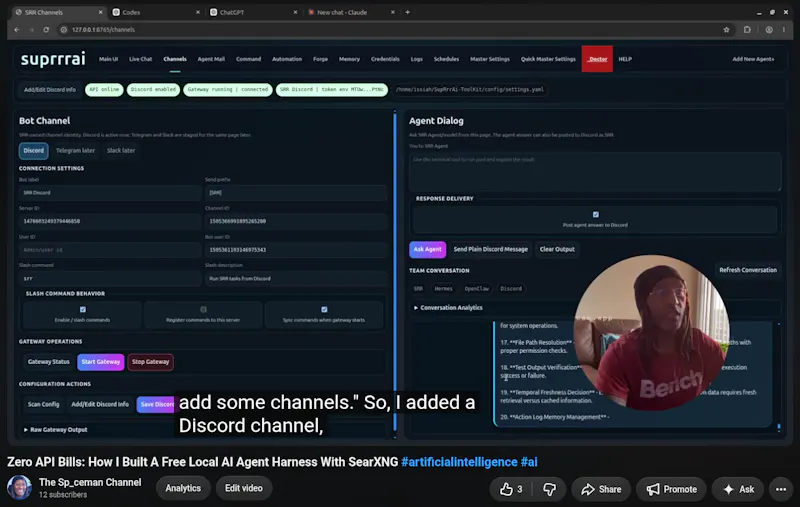Like the video with thumbs up
Screen dimensions: 800x507
tap(511, 489)
